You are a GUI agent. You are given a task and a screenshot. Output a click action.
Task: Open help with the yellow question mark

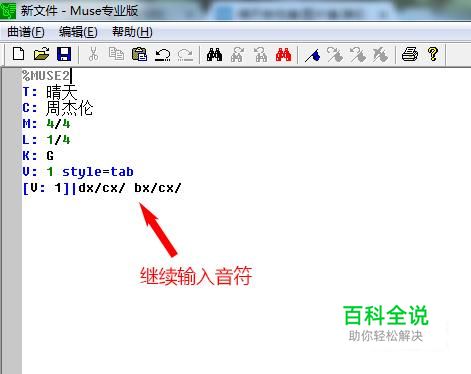click(x=433, y=54)
